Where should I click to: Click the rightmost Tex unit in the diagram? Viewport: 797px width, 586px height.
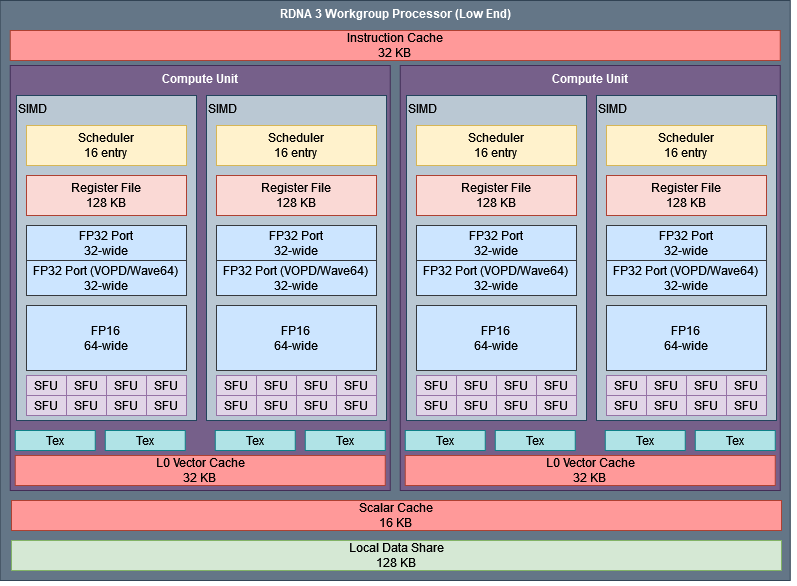(x=735, y=441)
